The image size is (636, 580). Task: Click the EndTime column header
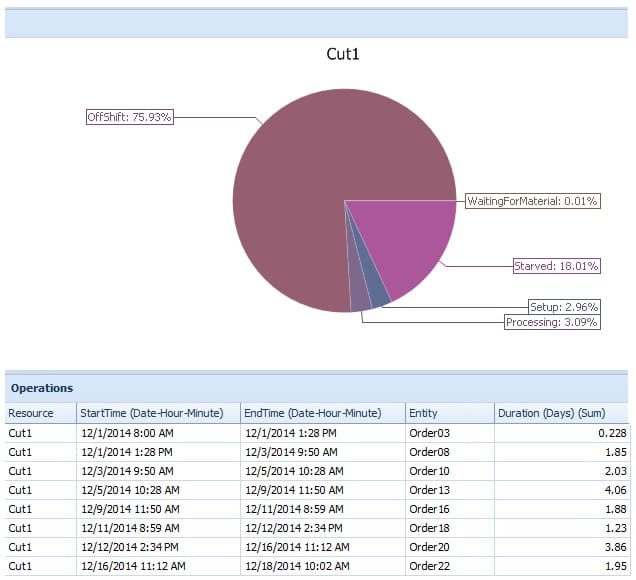tap(313, 413)
